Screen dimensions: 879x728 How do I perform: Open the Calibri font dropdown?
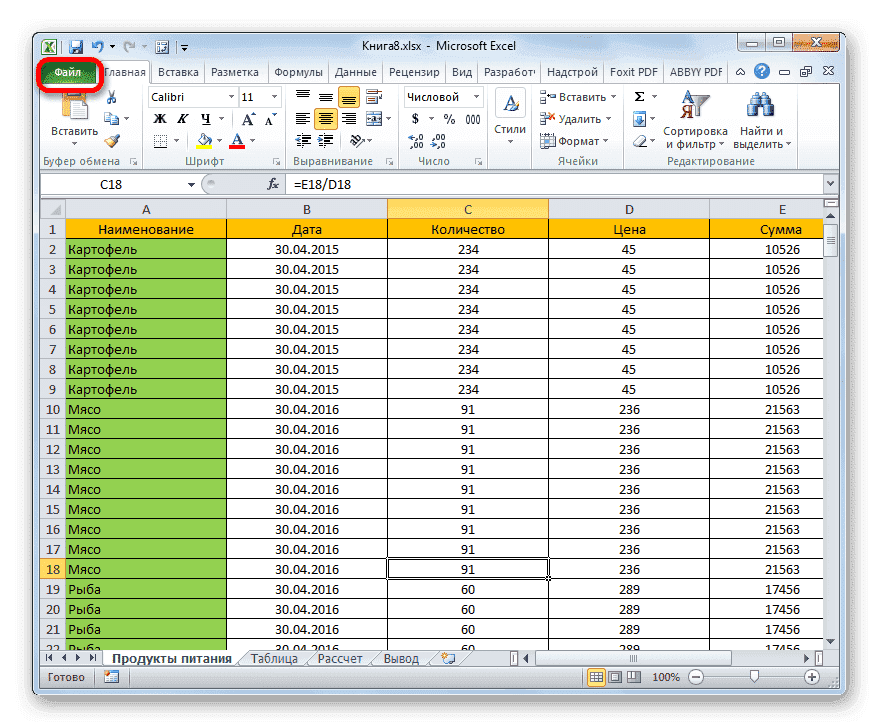[x=232, y=96]
